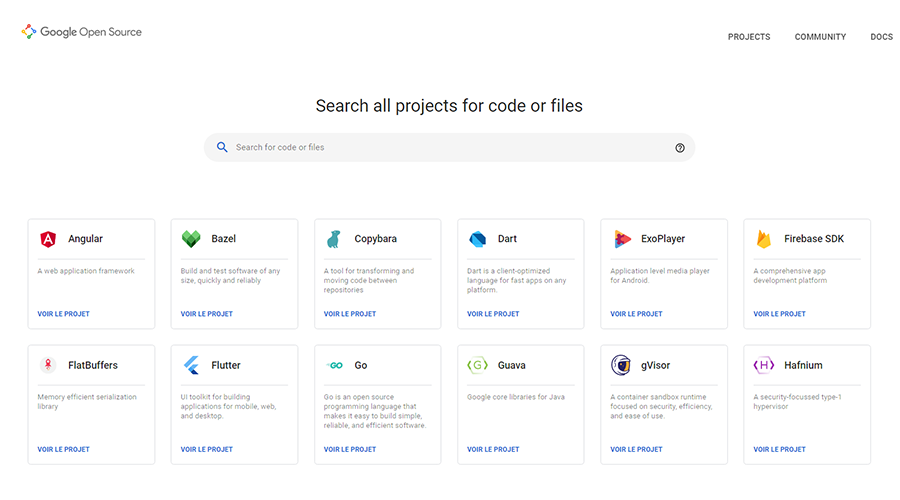Click 'Google core libraries for Java' description
Viewport: 900px width, 500px height.
[x=516, y=397]
